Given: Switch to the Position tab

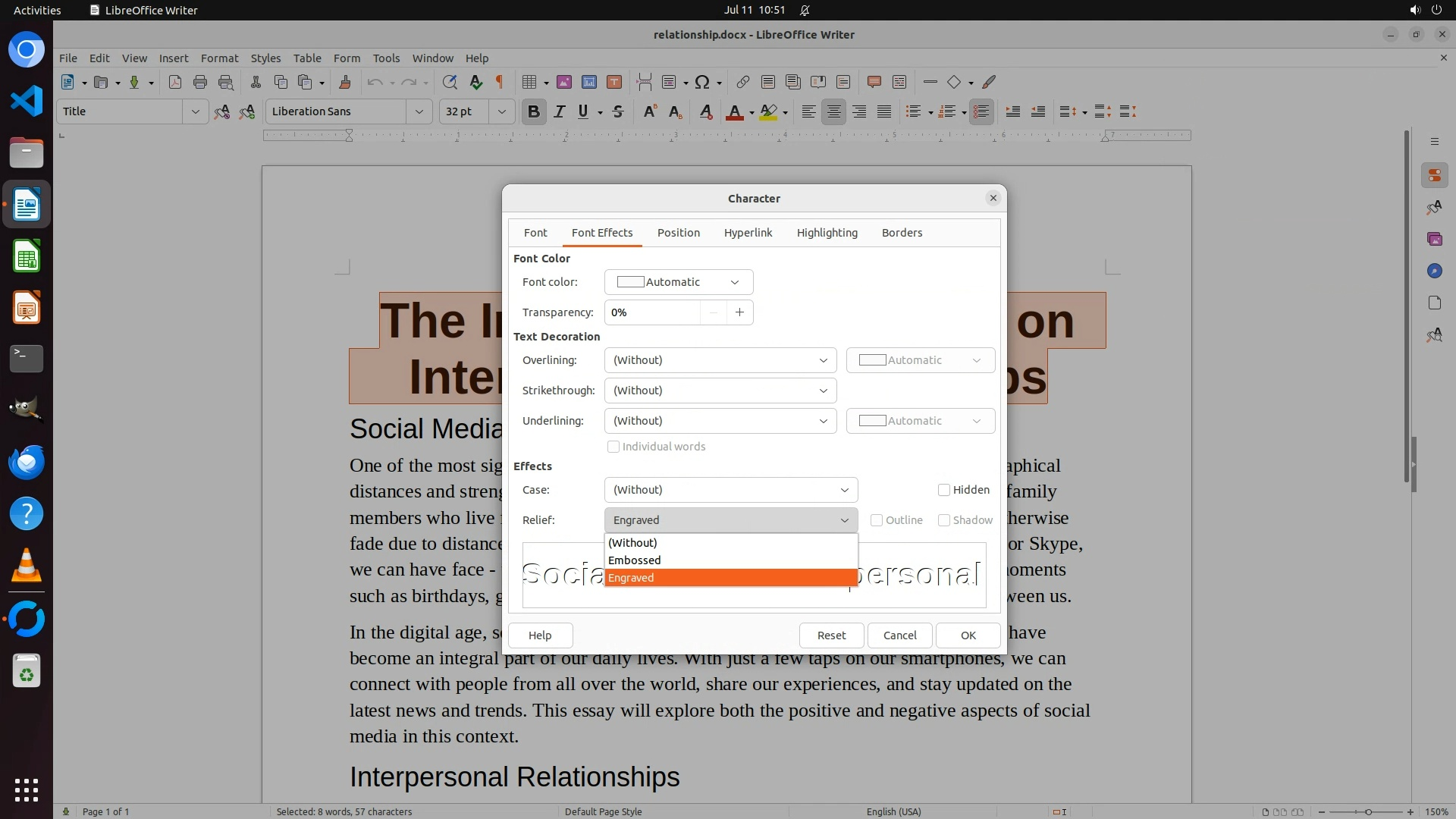Looking at the screenshot, I should point(678,233).
